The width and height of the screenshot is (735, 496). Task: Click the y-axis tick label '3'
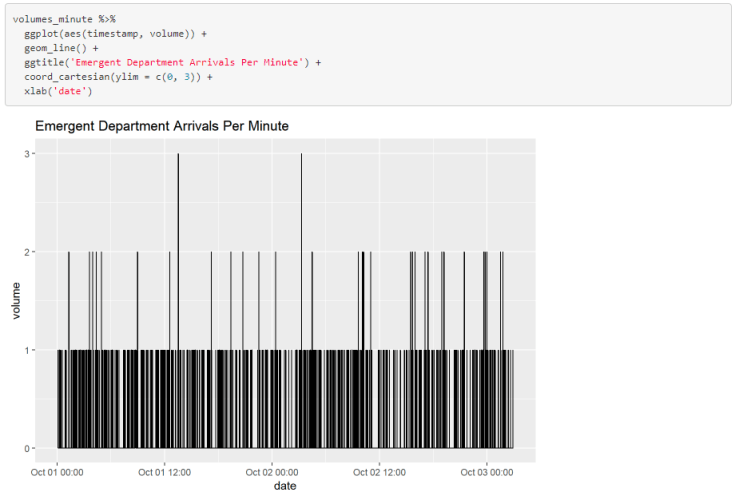point(27,154)
